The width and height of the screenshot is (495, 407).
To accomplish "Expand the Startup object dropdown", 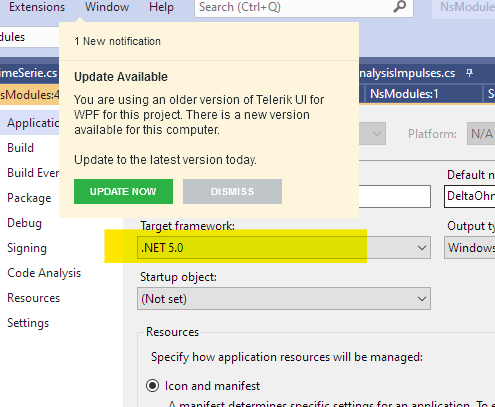I will click(284, 299).
